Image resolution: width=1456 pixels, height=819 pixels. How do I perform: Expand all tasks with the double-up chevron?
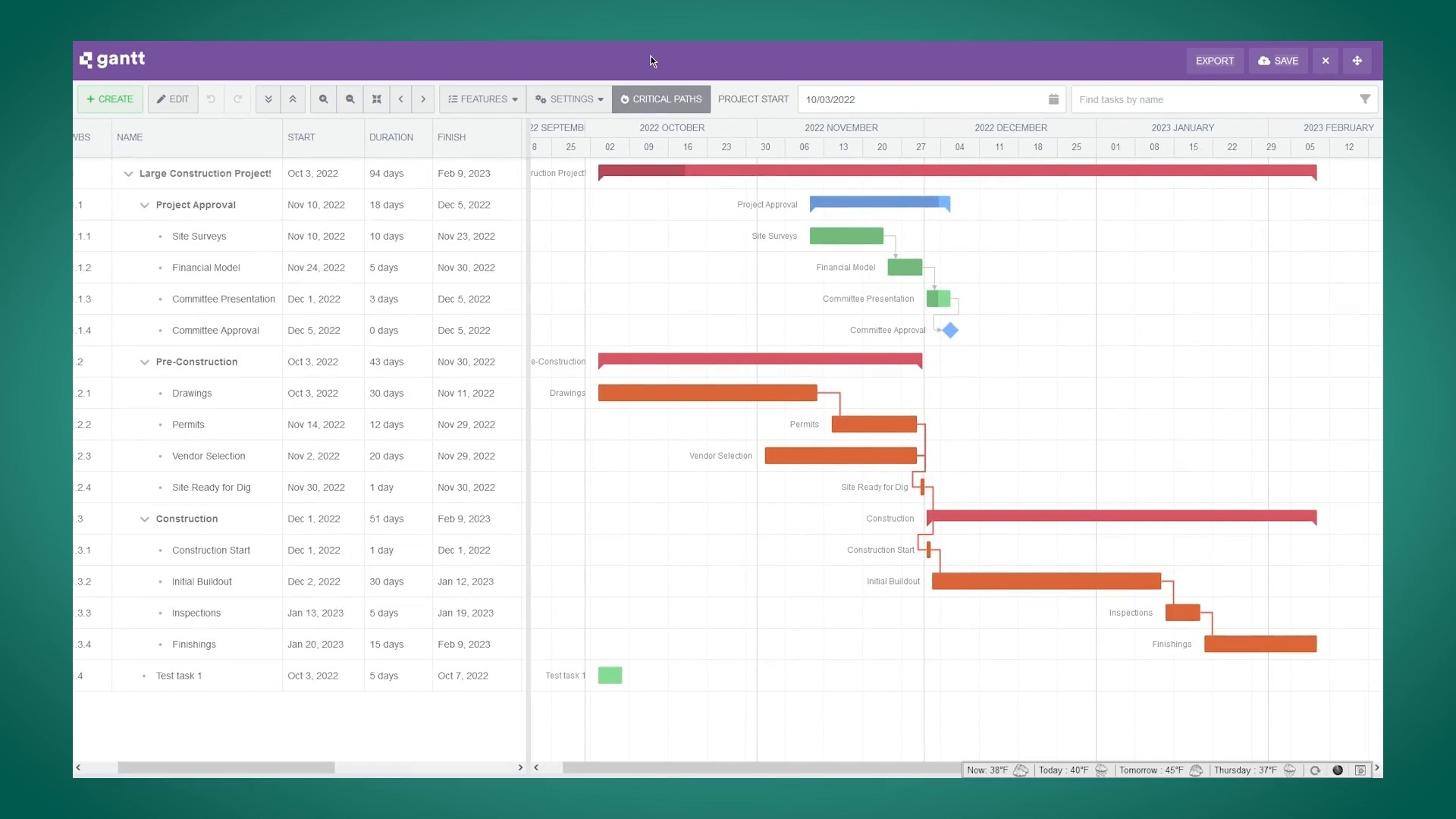pyautogui.click(x=293, y=99)
